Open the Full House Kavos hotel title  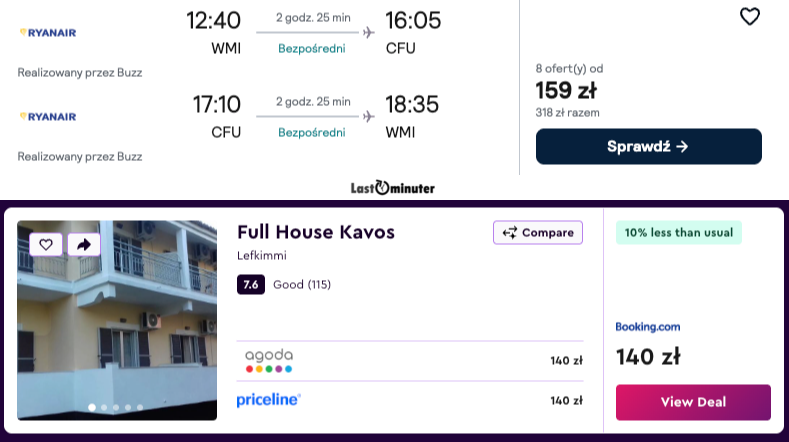(316, 232)
